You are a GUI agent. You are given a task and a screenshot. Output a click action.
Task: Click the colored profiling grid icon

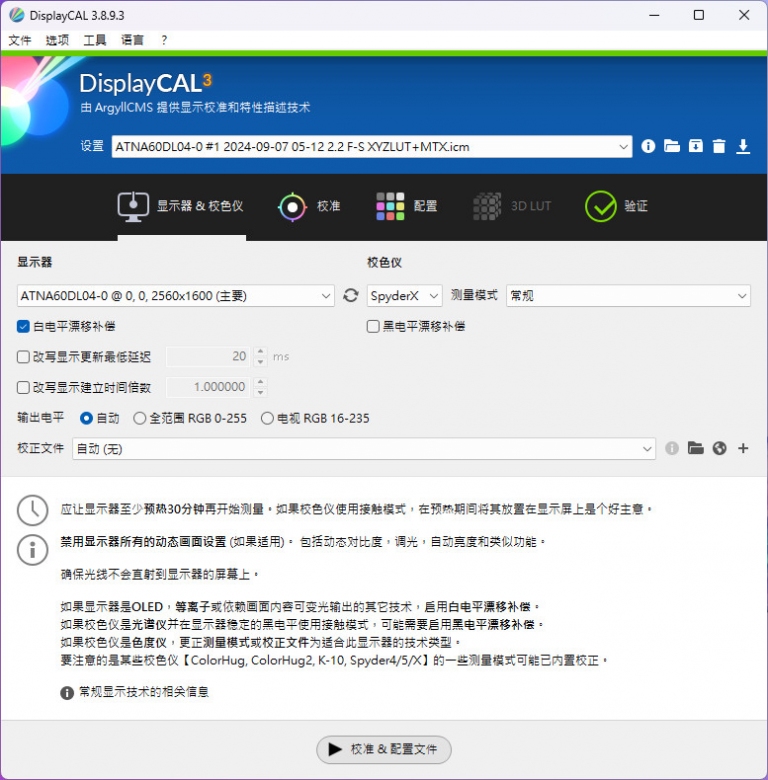click(390, 206)
